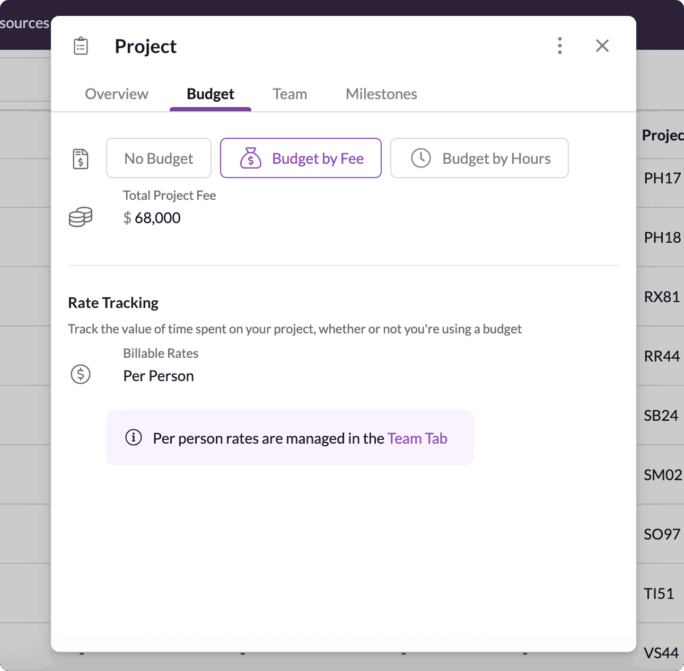Select project PH18 in the background list

click(662, 237)
